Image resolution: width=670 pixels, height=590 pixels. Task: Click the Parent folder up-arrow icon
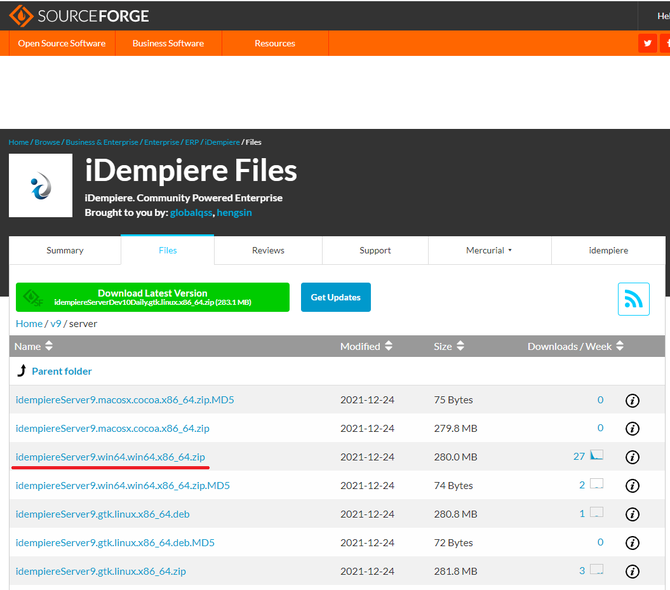tap(21, 370)
